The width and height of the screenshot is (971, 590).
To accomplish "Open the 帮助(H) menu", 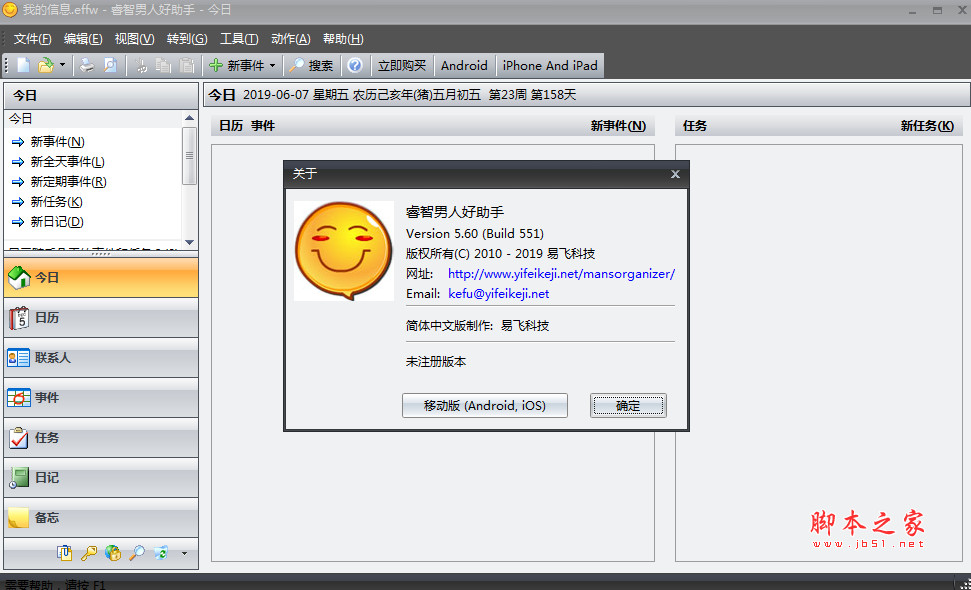I will pos(343,39).
